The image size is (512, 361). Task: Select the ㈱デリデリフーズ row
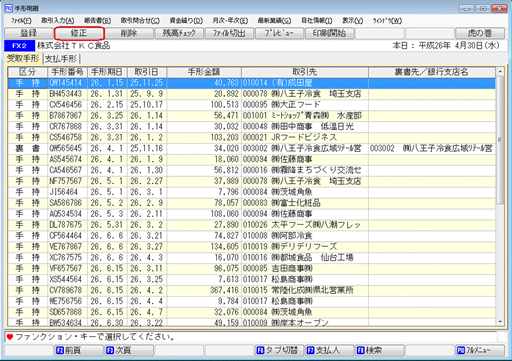coord(252,247)
